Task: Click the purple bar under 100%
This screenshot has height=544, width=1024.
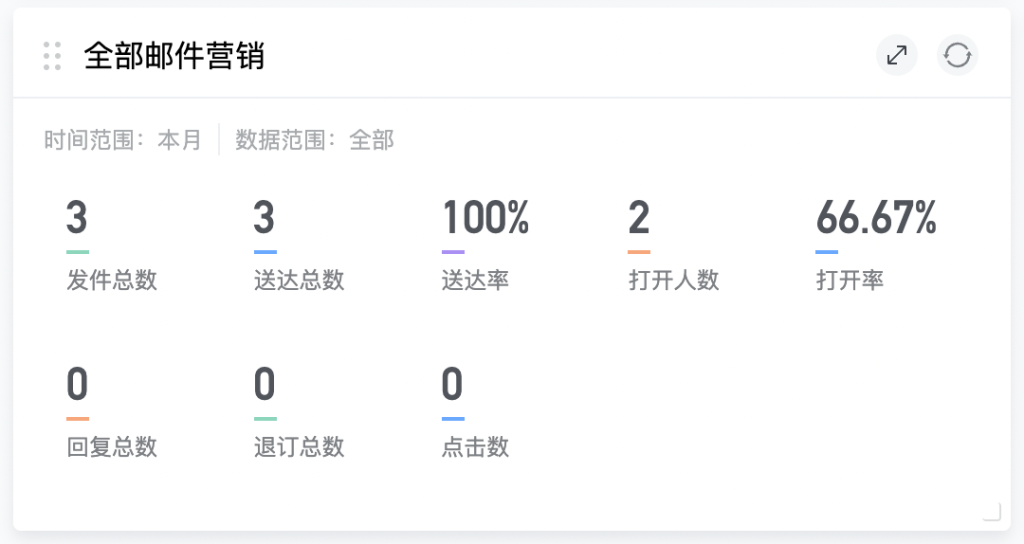Action: point(453,252)
